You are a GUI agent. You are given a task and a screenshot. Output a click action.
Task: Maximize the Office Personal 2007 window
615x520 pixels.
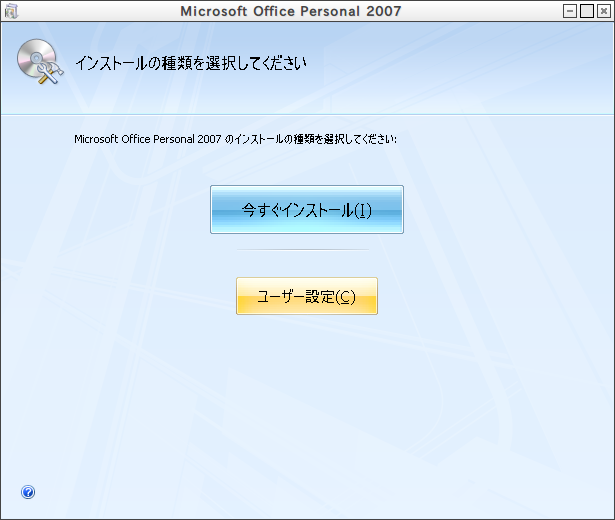587,11
